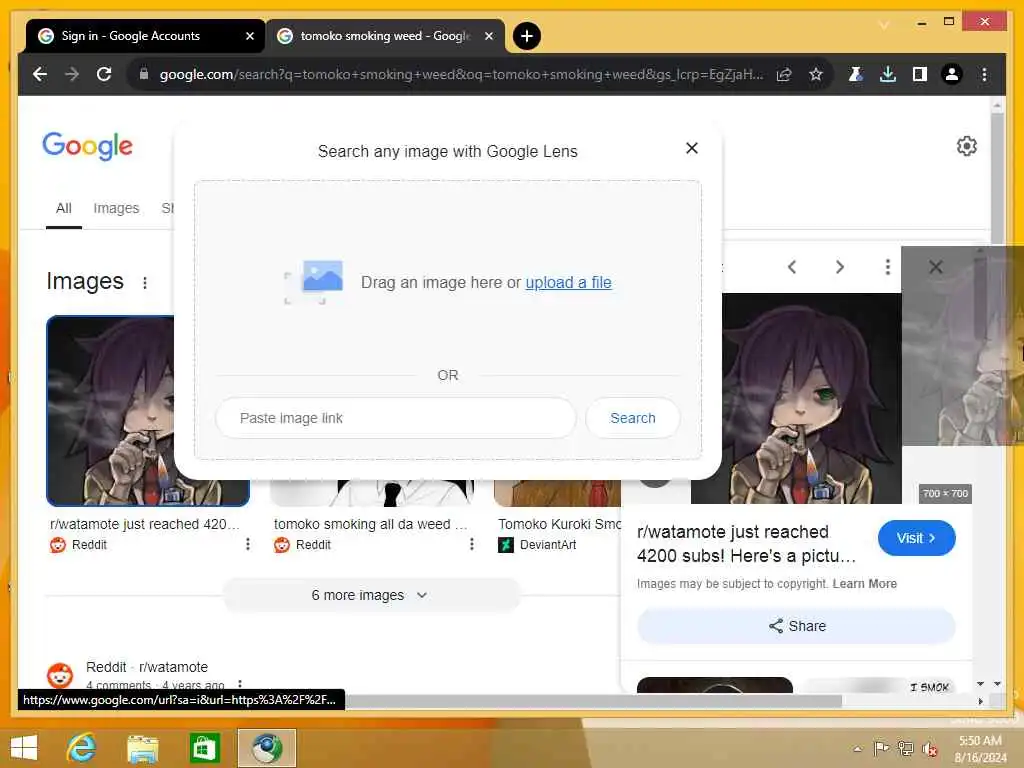
Task: Close the image preview panel
Action: point(935,266)
